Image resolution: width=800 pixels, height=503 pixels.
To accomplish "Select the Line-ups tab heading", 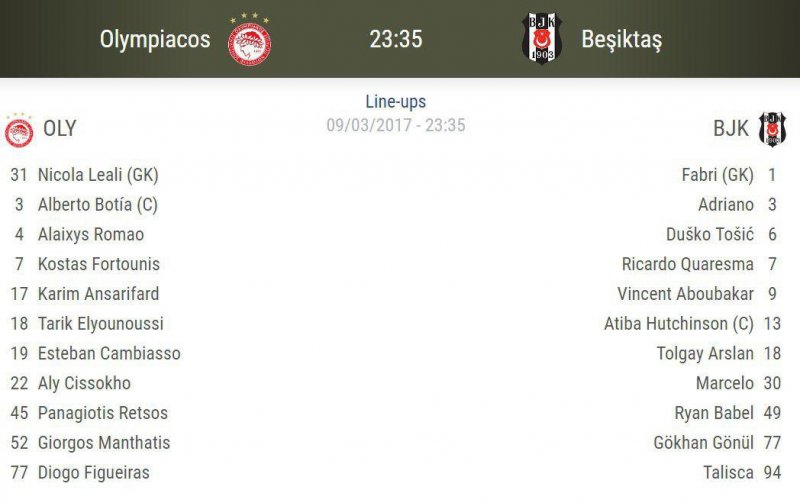I will point(396,102).
